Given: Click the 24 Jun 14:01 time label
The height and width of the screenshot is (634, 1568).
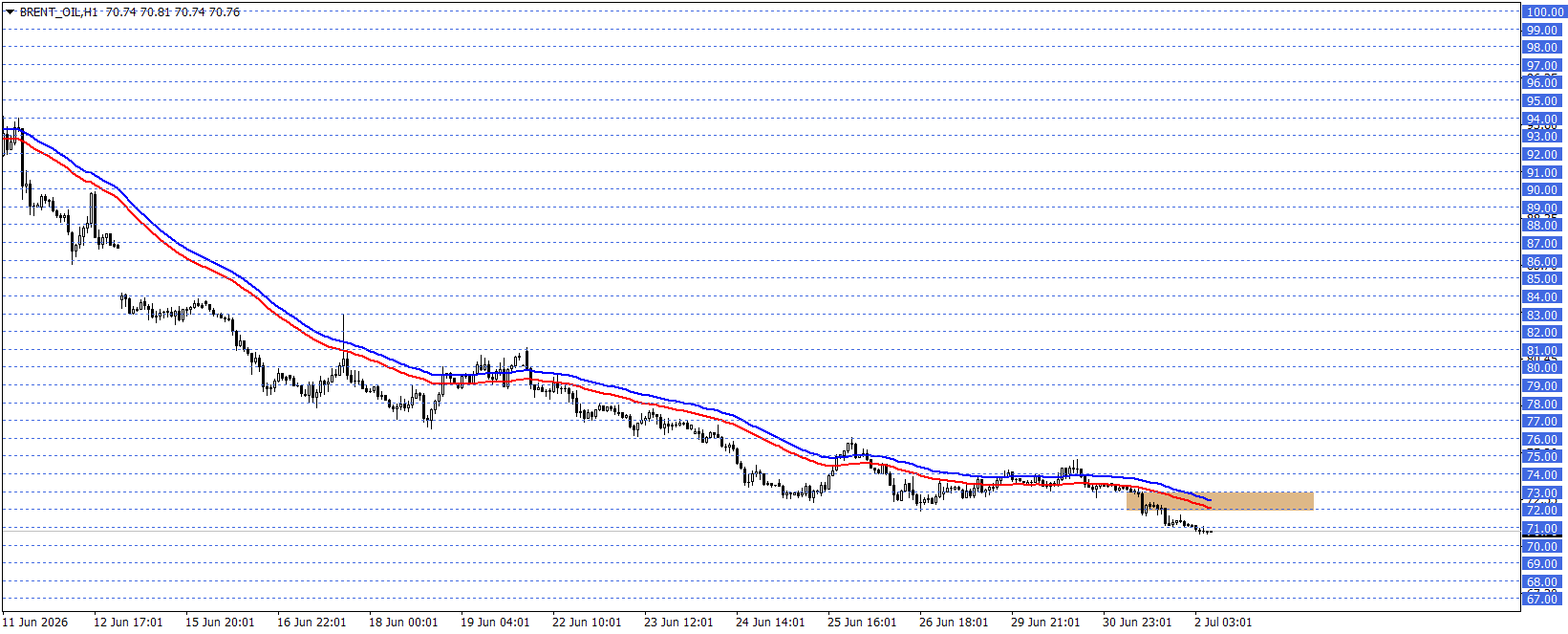Looking at the screenshot, I should pyautogui.click(x=770, y=623).
